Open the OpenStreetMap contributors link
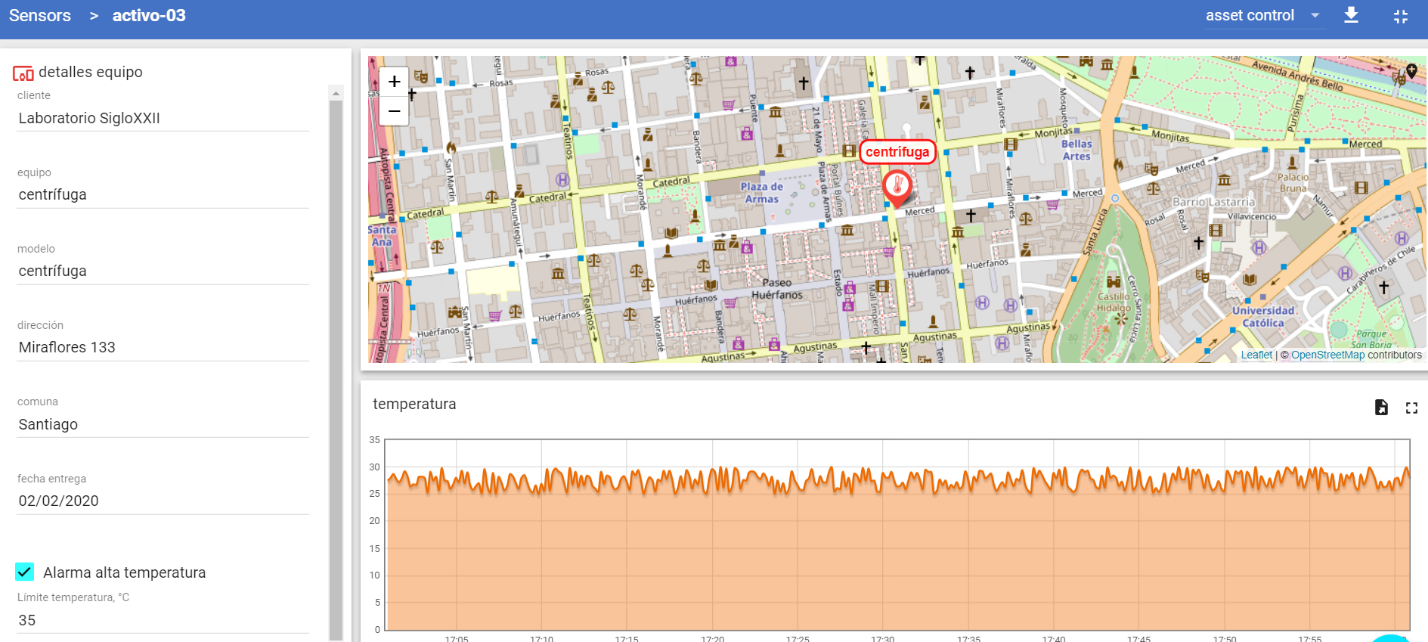The width and height of the screenshot is (1428, 642). (x=1327, y=355)
